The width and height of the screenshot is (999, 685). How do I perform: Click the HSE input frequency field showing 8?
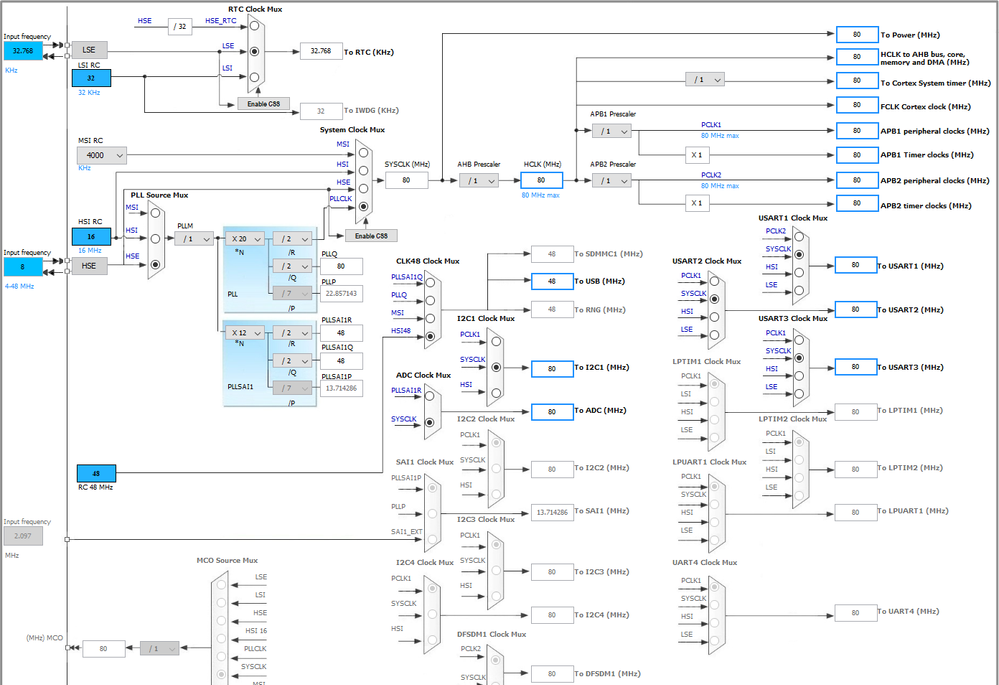point(24,266)
